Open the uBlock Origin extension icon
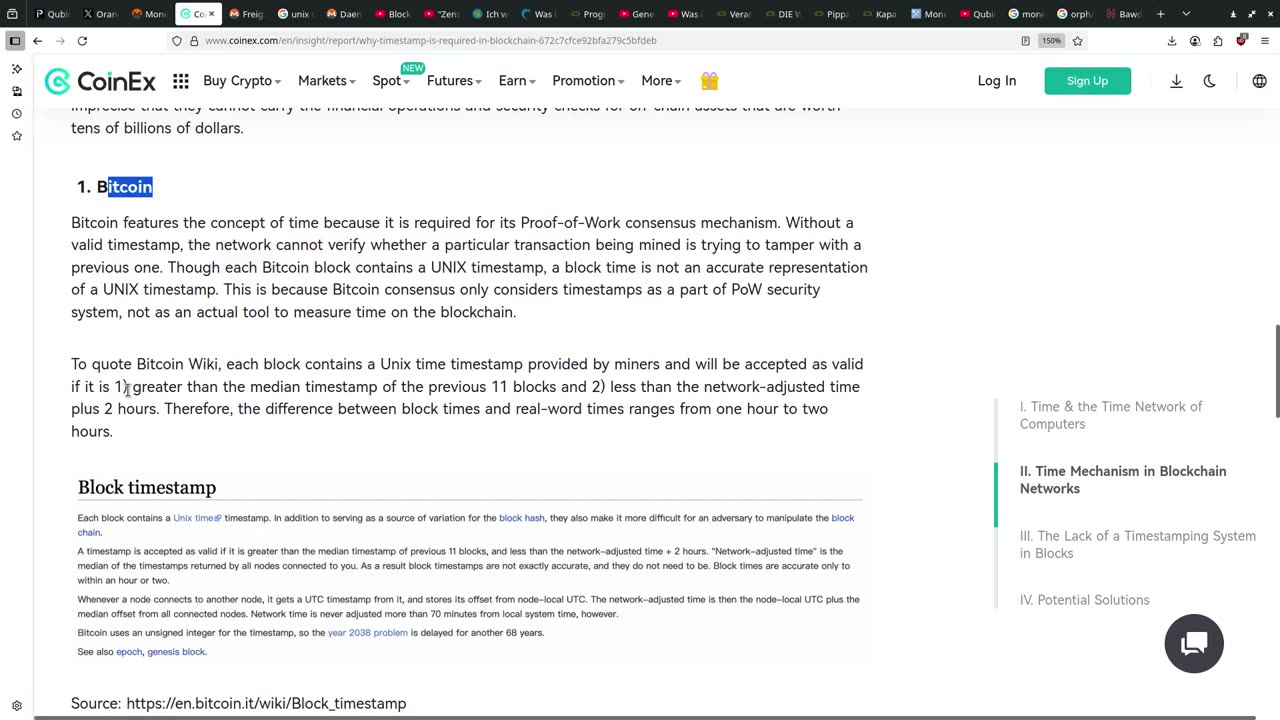 click(1241, 41)
